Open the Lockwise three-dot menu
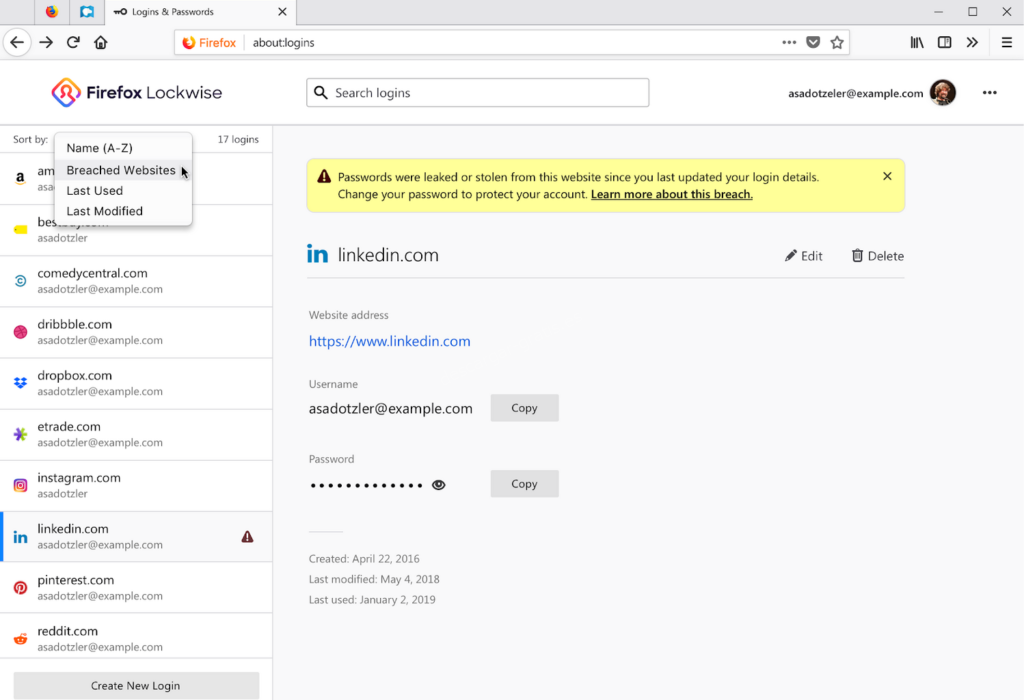 click(x=989, y=93)
